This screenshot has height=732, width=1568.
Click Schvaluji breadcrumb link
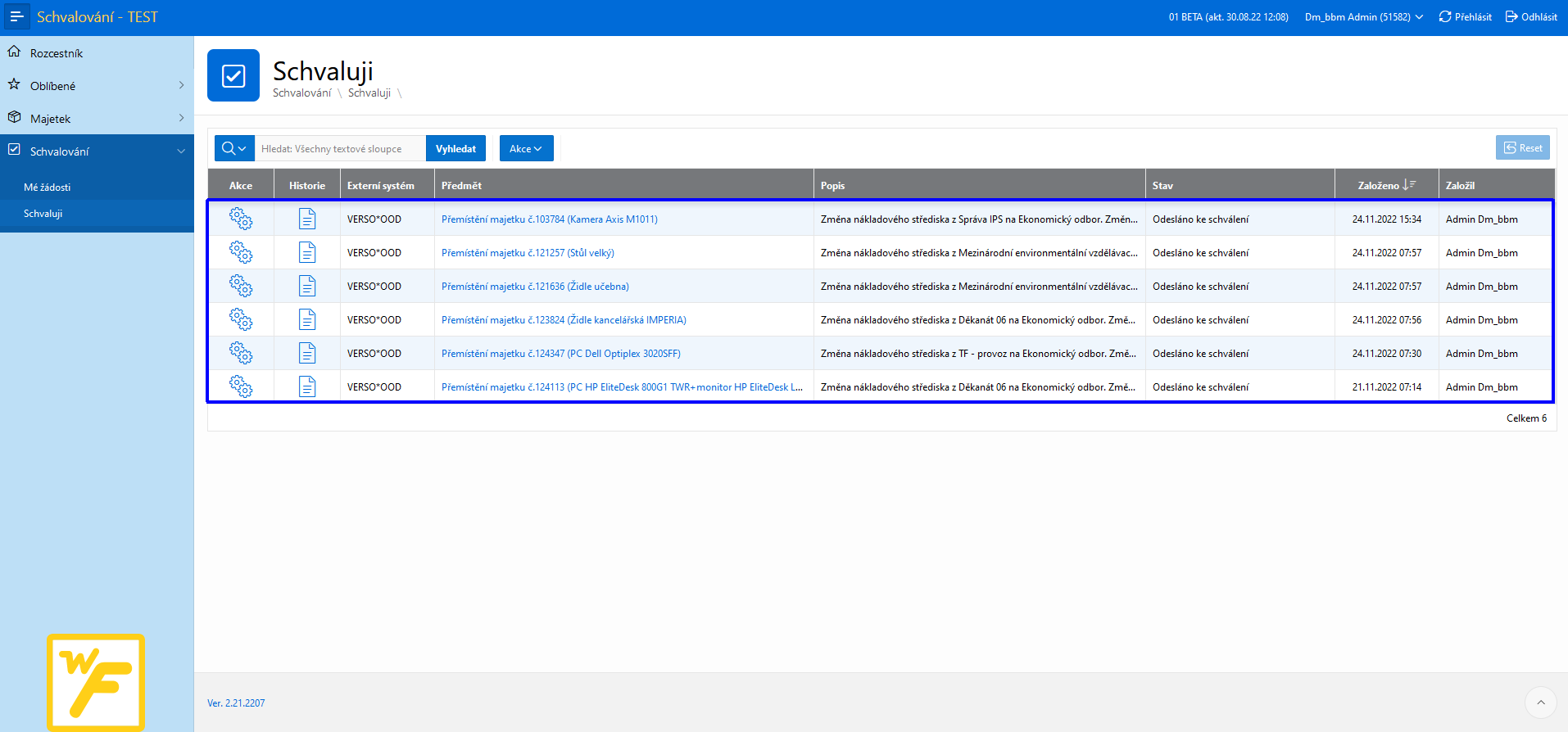pos(369,93)
